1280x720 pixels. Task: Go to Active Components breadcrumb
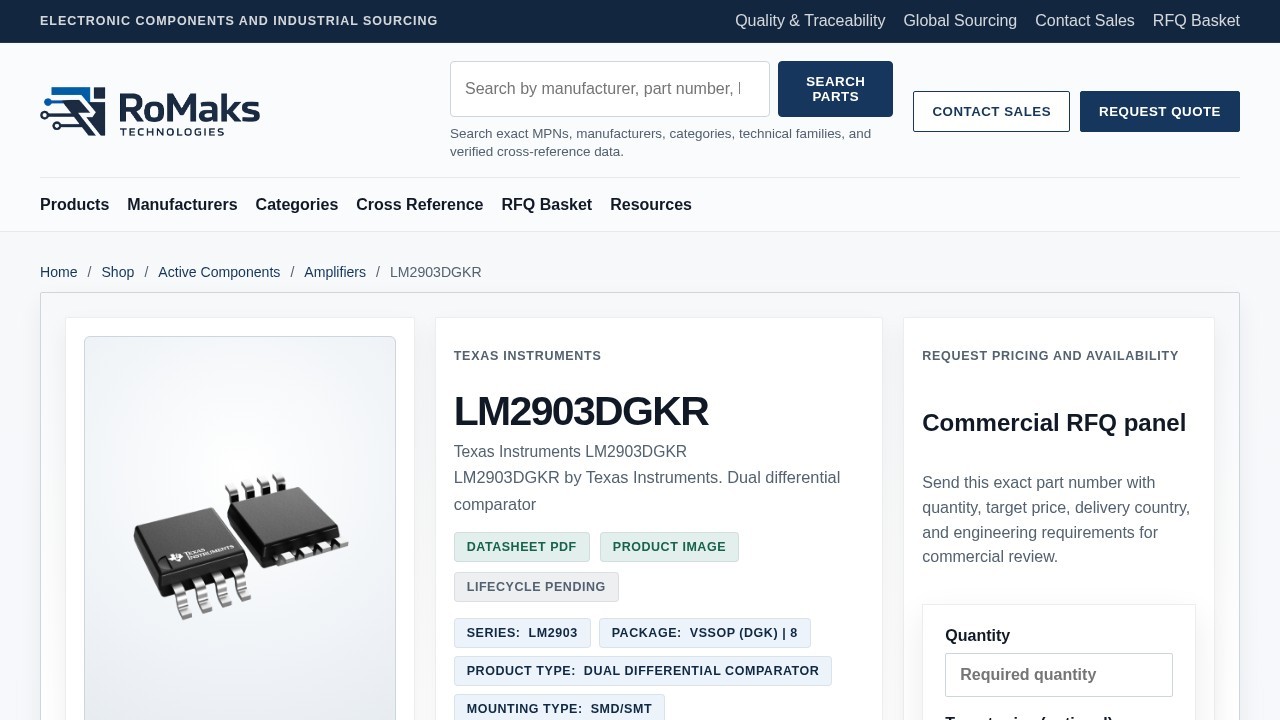point(219,272)
